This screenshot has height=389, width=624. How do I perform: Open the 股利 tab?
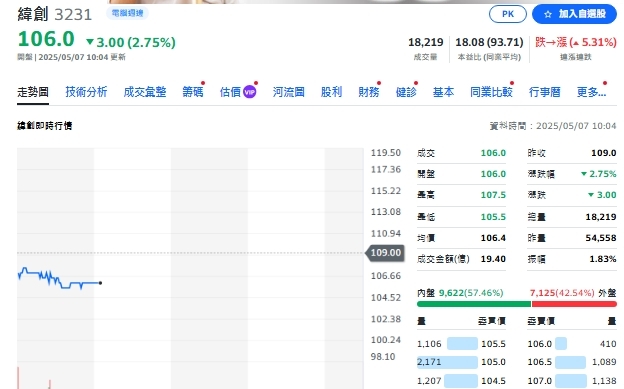point(332,92)
